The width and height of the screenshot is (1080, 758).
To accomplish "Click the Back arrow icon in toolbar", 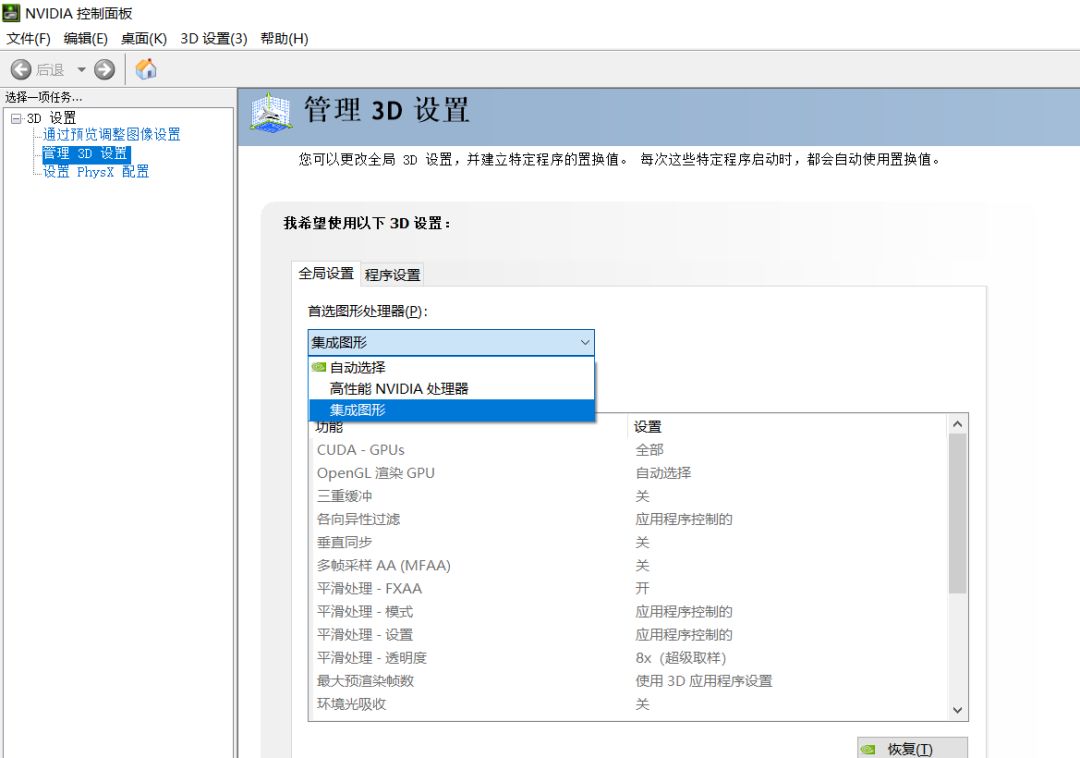I will coord(21,69).
